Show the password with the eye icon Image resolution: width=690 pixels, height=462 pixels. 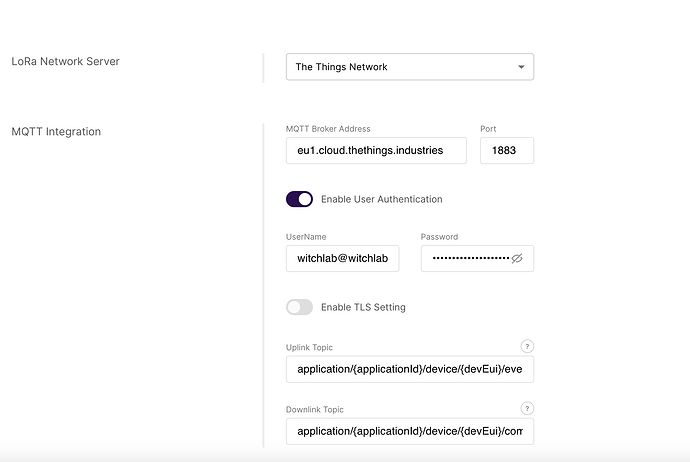point(517,258)
